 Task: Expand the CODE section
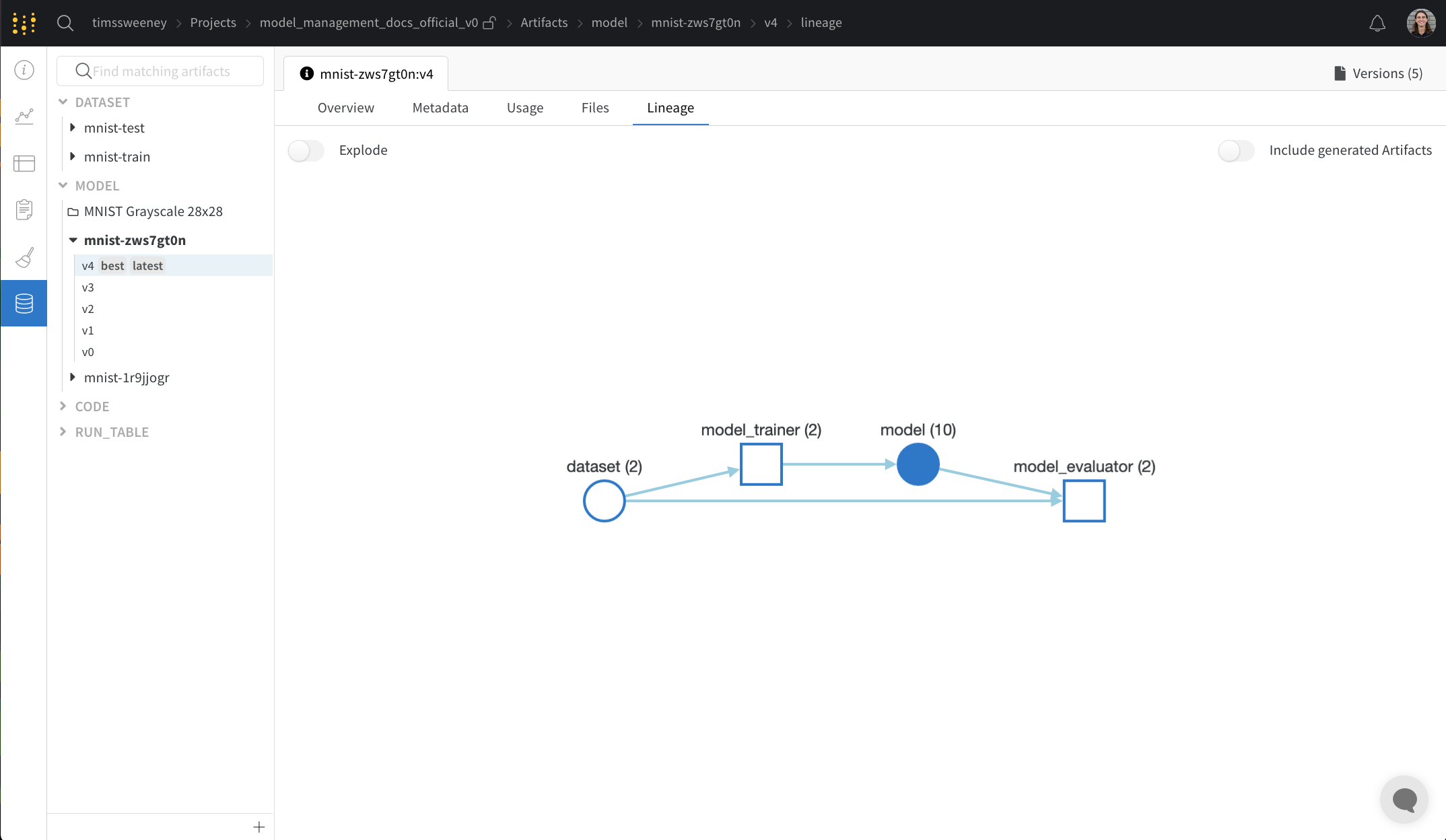[x=63, y=406]
